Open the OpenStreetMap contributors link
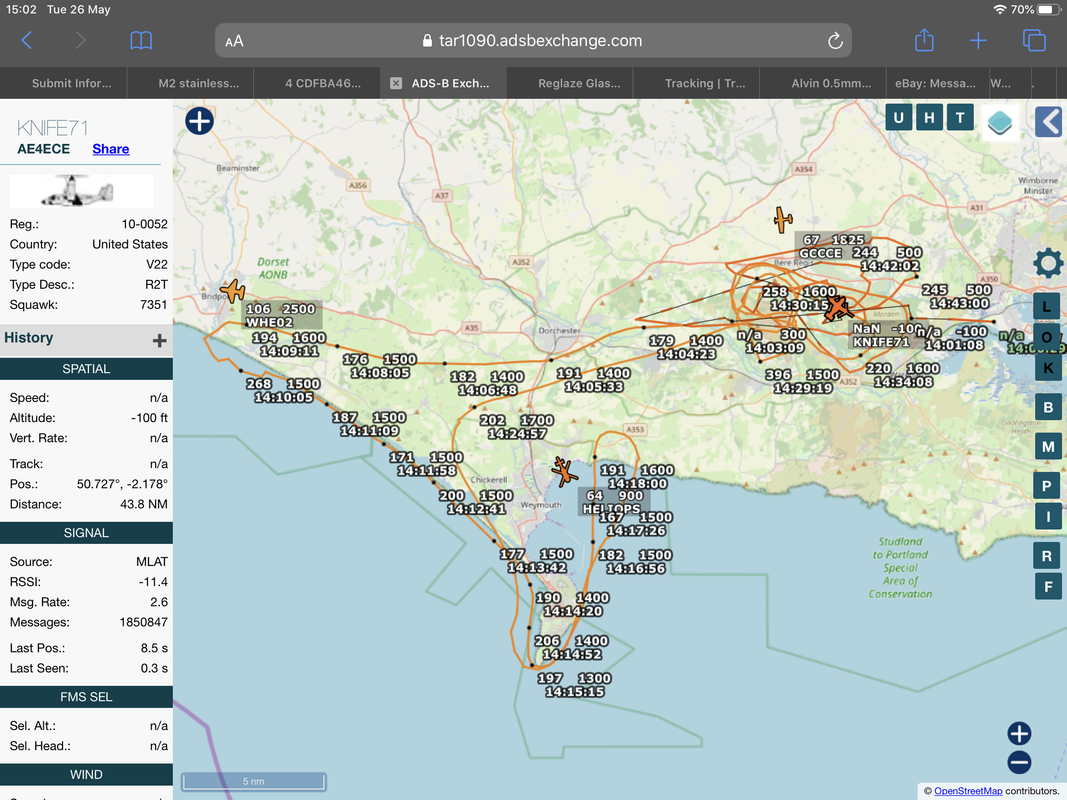The height and width of the screenshot is (800, 1067). (968, 790)
